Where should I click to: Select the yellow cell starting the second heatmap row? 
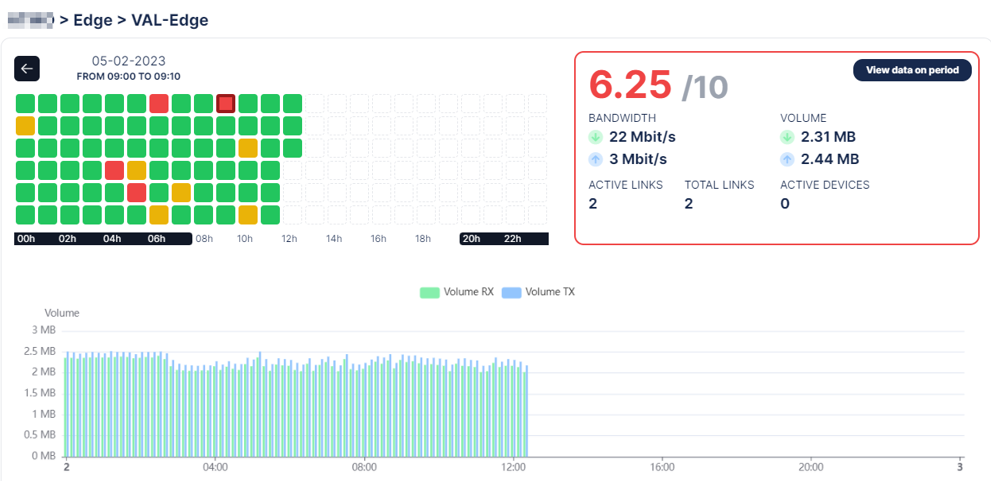point(25,126)
